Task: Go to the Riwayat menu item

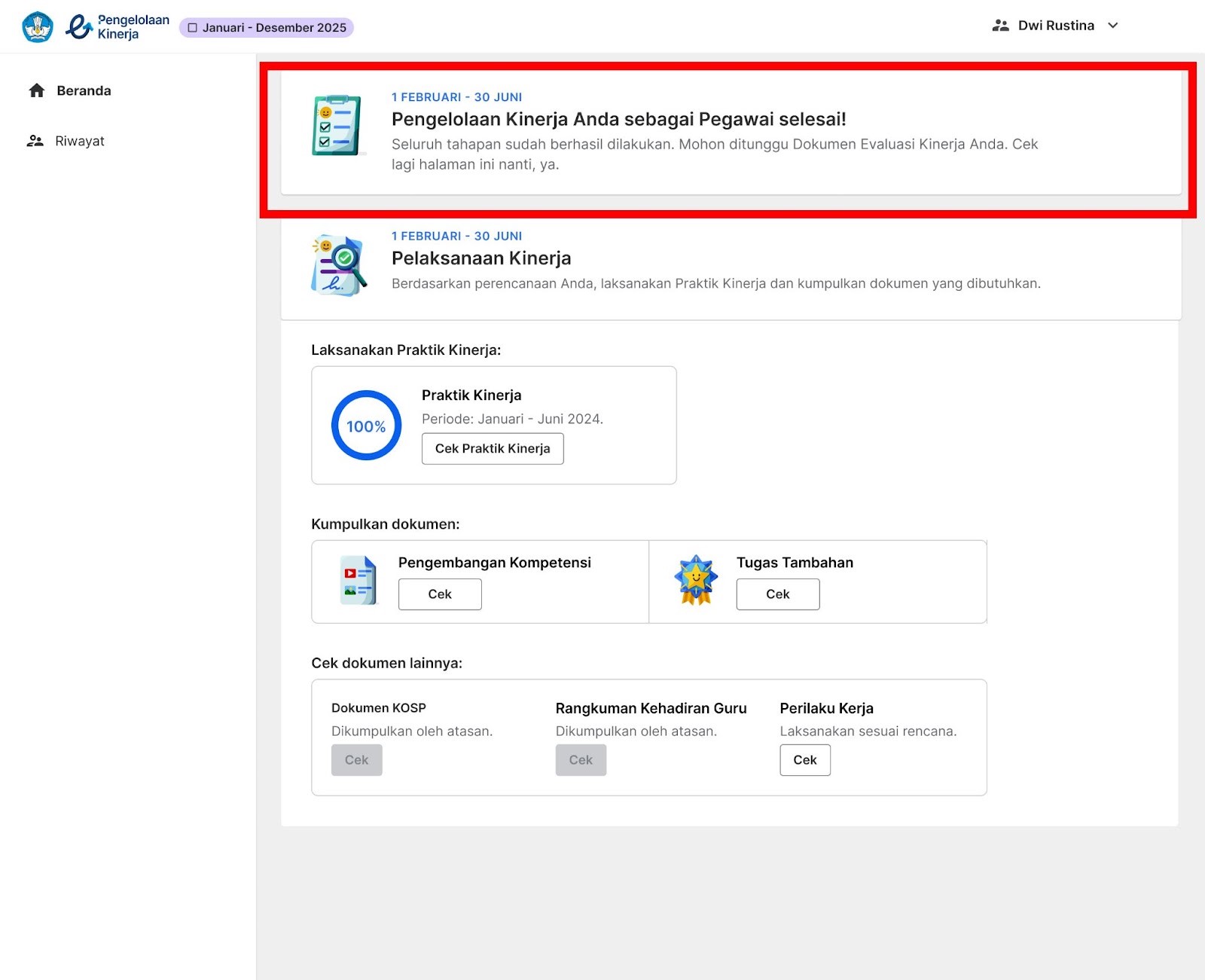Action: [x=80, y=141]
